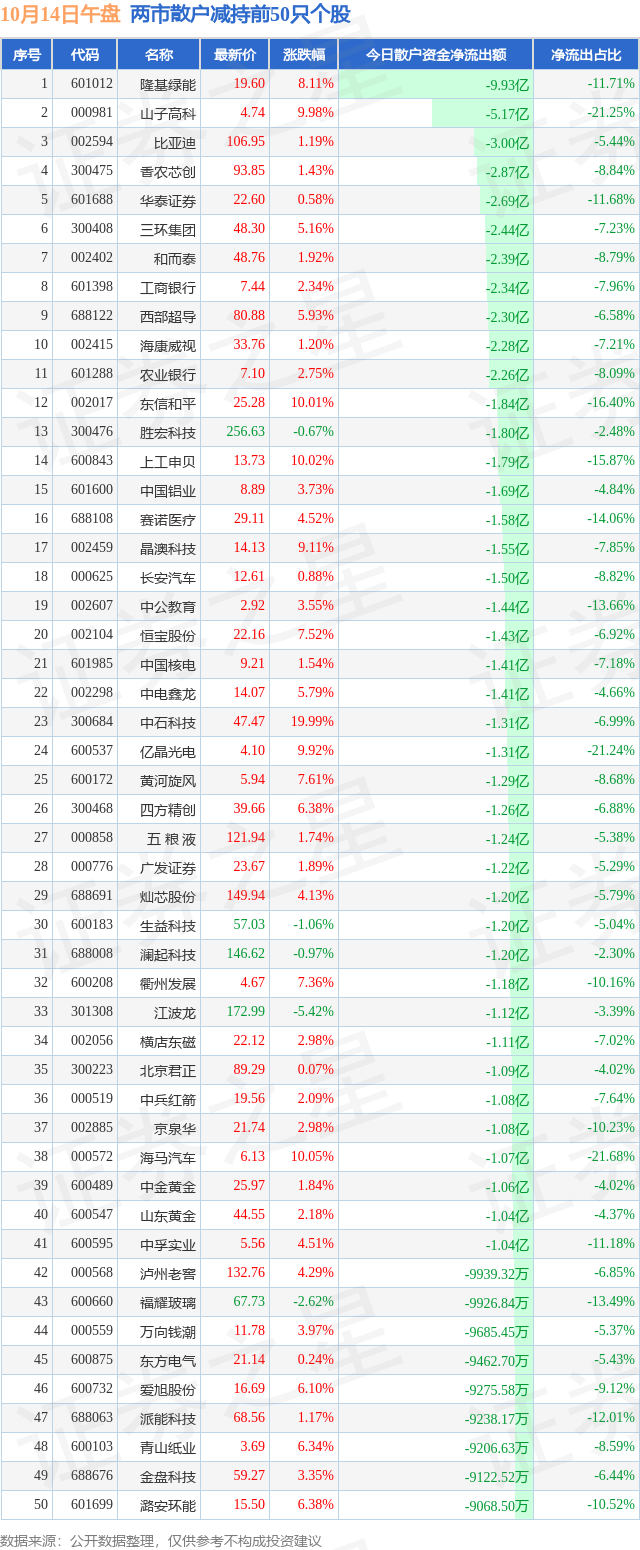Click the 代码 column header
640x1550 pixels.
pyautogui.click(x=85, y=55)
